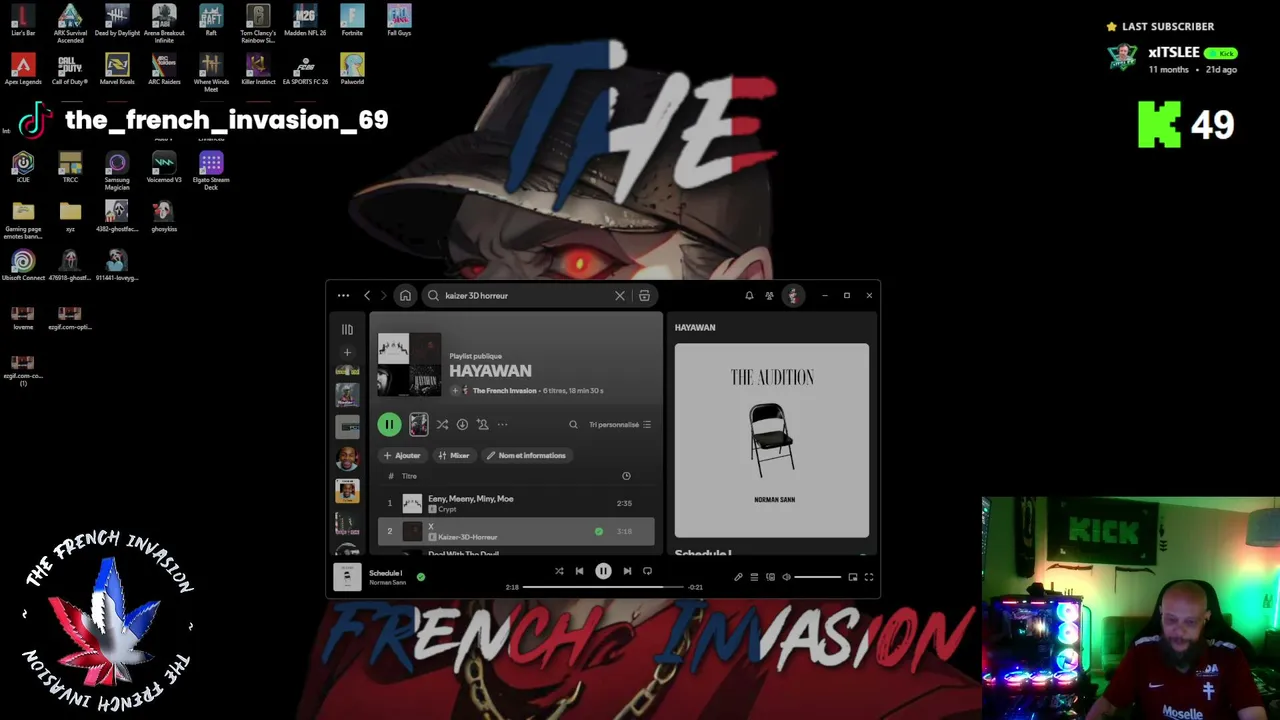Select the iCUE desktop icon
Image resolution: width=1280 pixels, height=720 pixels.
23,167
